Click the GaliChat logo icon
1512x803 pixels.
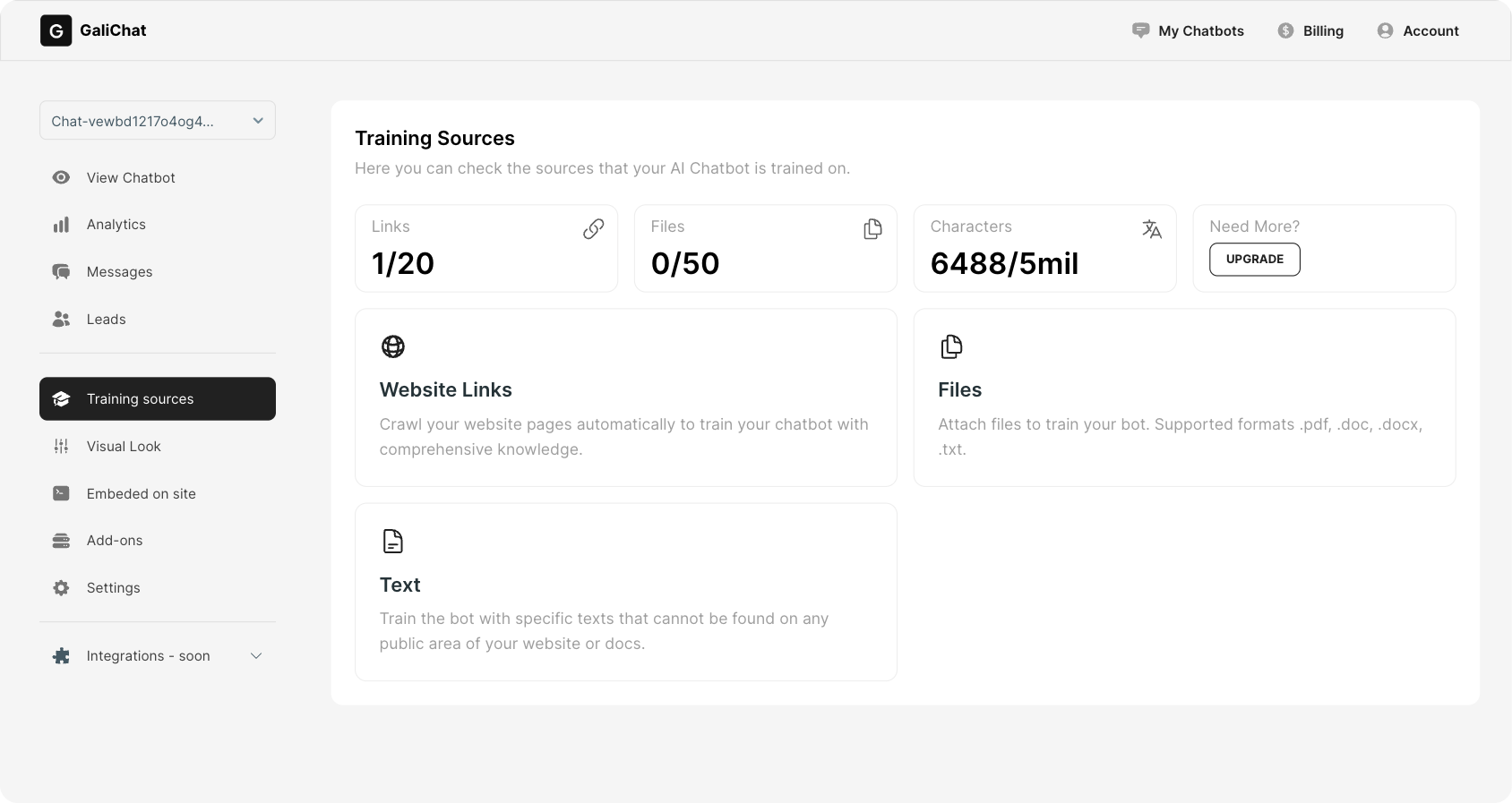coord(56,30)
